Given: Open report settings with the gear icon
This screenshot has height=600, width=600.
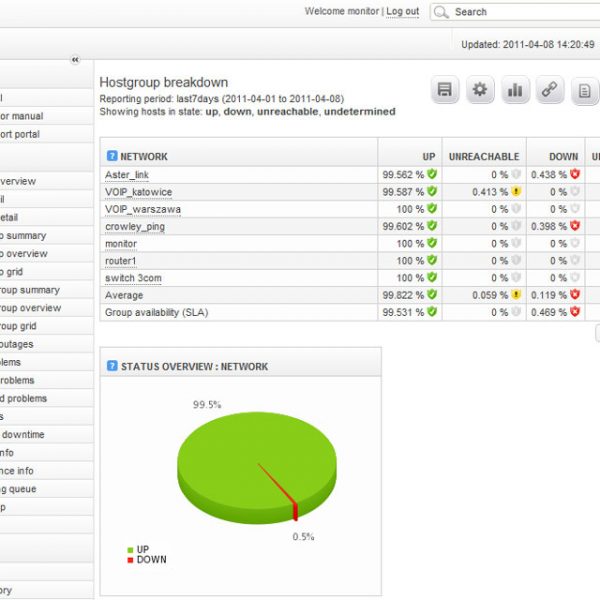Looking at the screenshot, I should 480,90.
